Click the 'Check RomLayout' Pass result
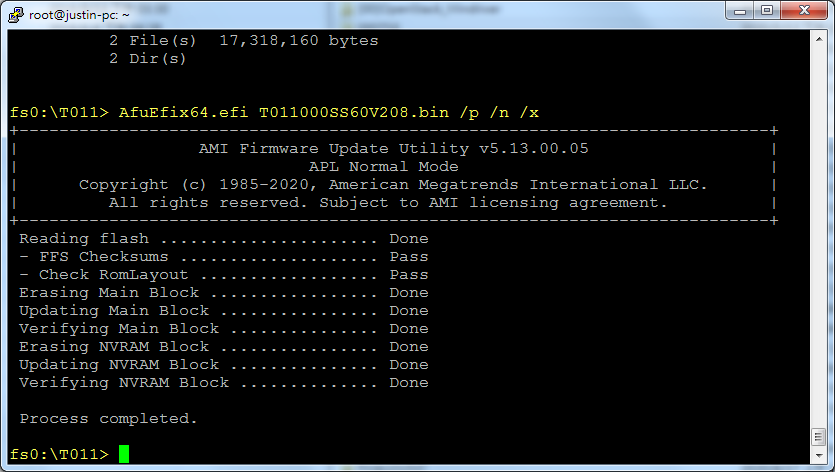Viewport: 835px width, 472px height. point(408,274)
